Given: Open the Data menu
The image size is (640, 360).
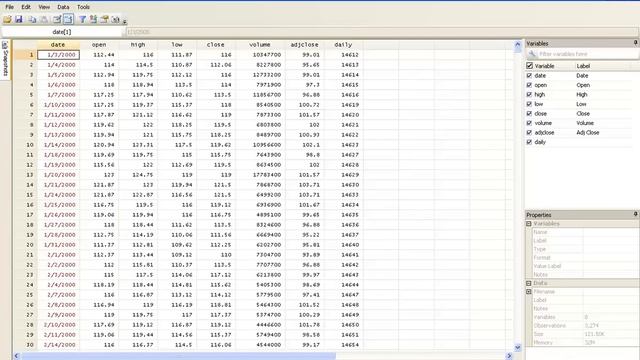Looking at the screenshot, I should (x=63, y=7).
